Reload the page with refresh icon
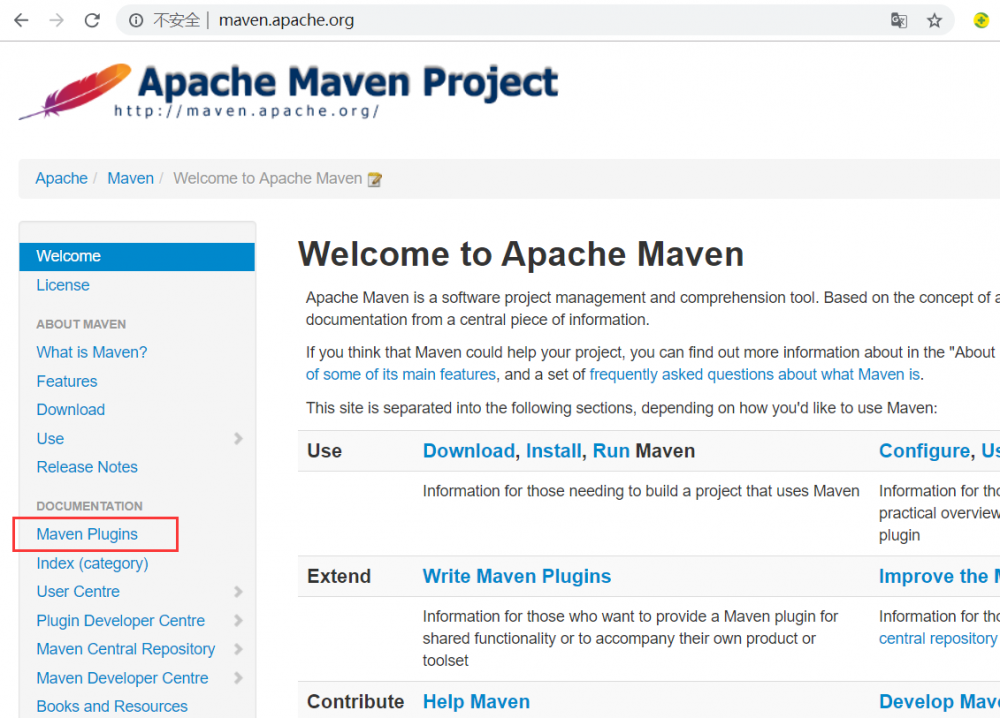Image resolution: width=1000 pixels, height=718 pixels. [x=92, y=20]
